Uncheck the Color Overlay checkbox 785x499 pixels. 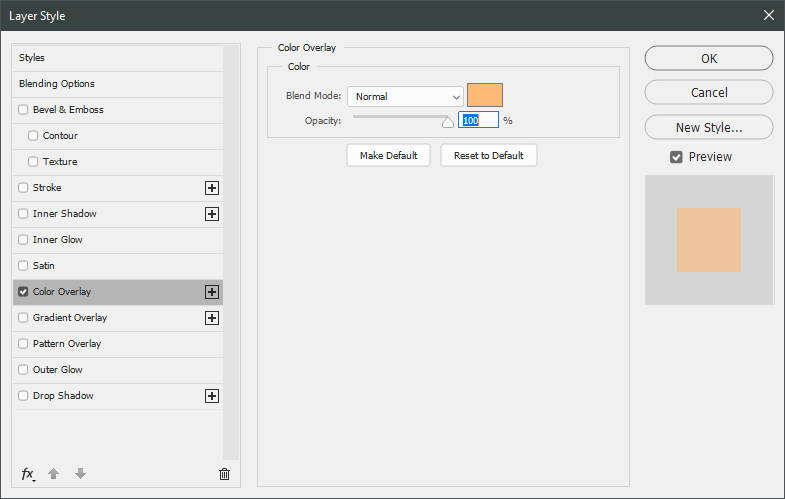tap(23, 292)
